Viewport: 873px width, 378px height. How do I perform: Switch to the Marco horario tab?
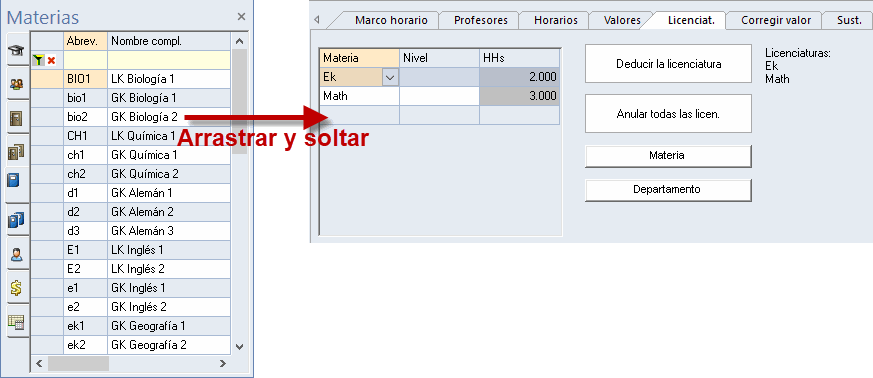click(x=391, y=20)
